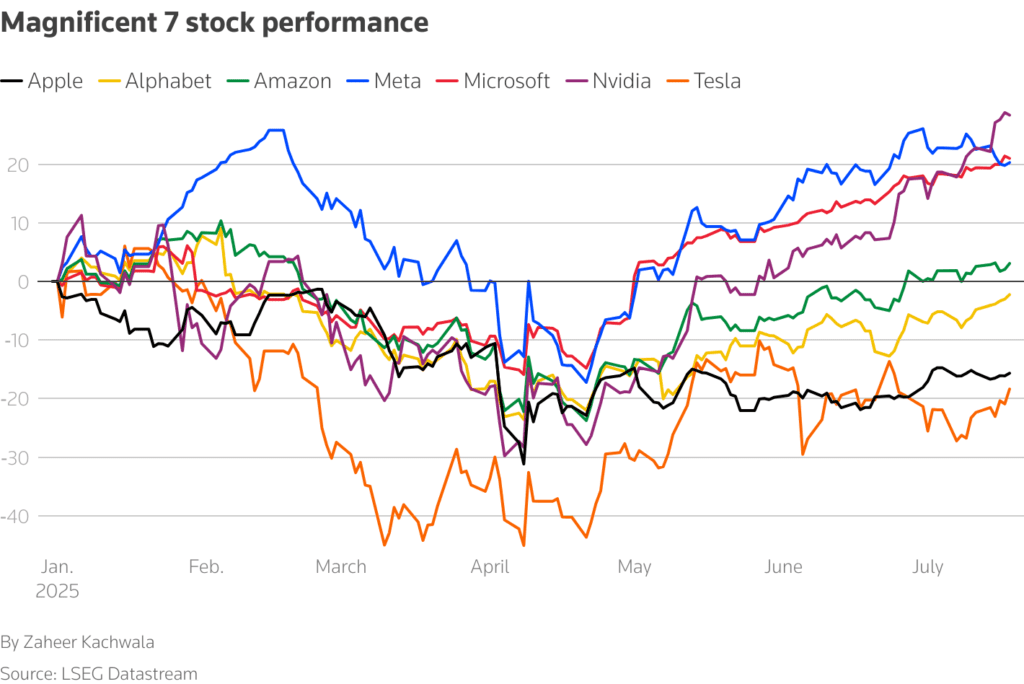The width and height of the screenshot is (1024, 684).
Task: Toggle the Amazon legend label
Action: (293, 81)
